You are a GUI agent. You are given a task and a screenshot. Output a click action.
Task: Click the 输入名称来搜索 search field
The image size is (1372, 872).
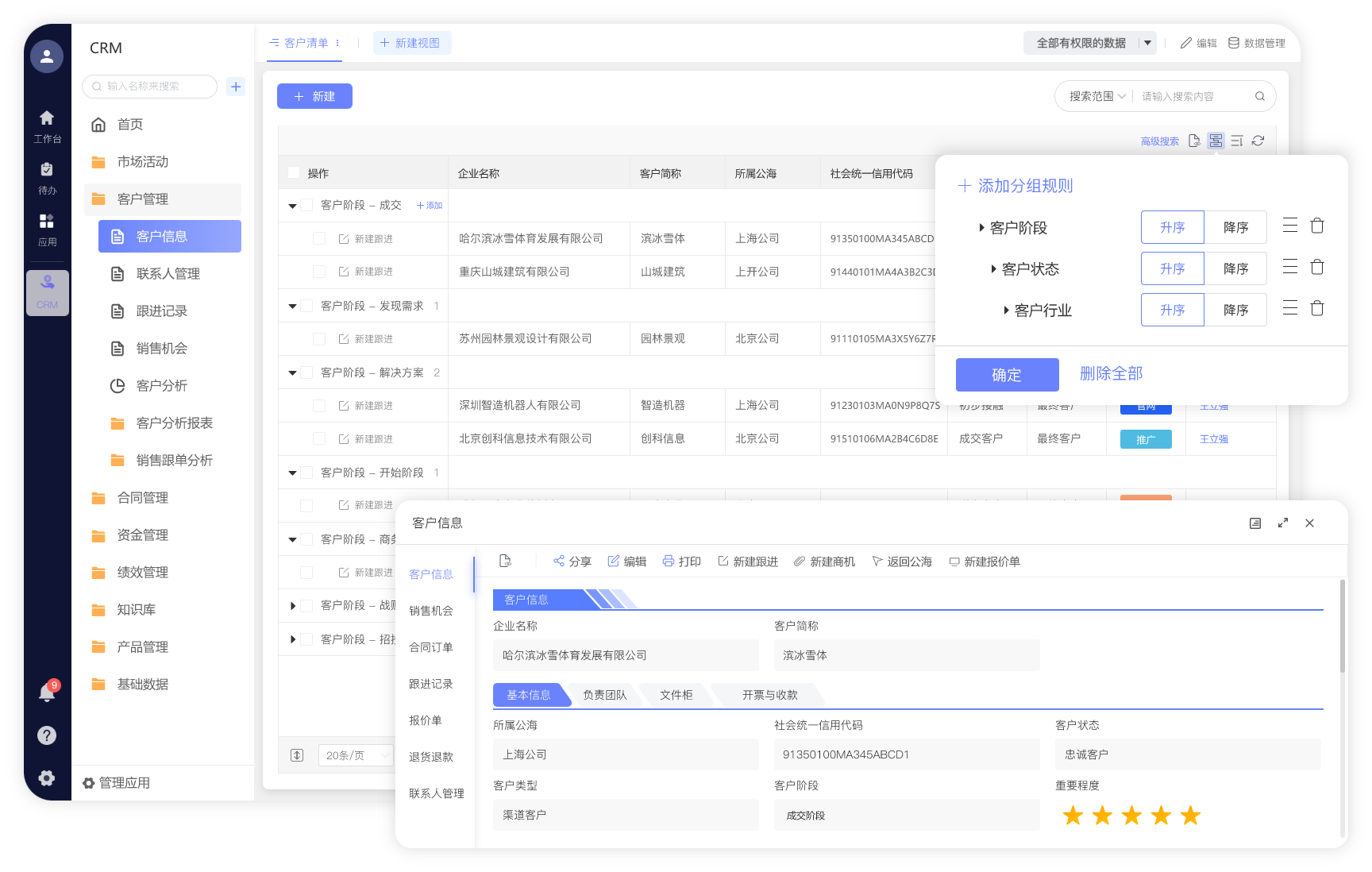pyautogui.click(x=151, y=87)
